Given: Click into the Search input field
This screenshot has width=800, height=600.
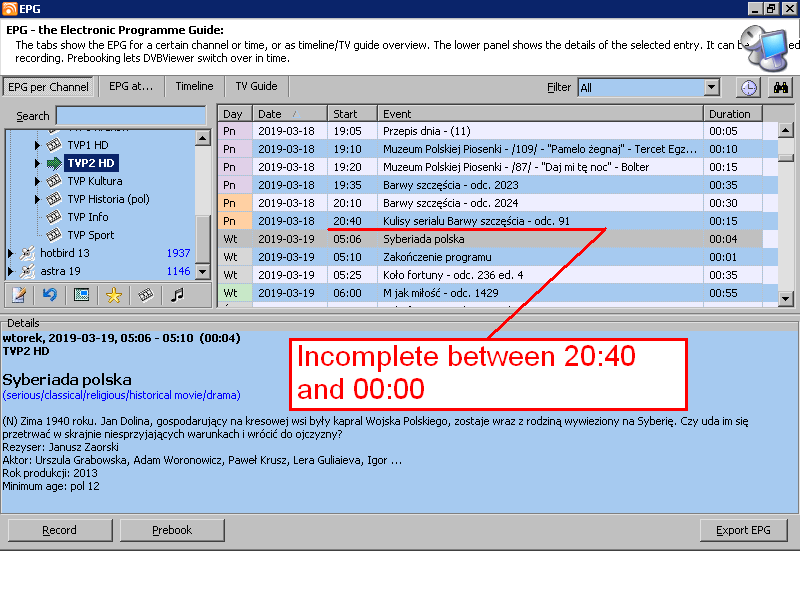Looking at the screenshot, I should coord(130,116).
